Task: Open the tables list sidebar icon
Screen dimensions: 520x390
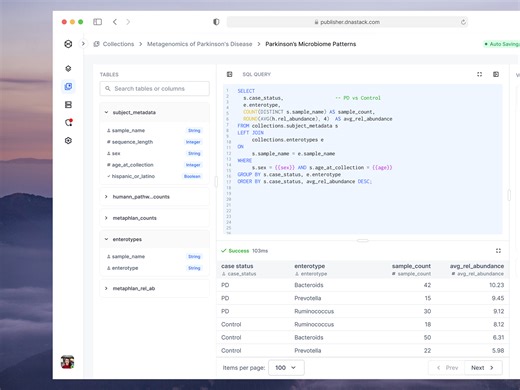Action: click(x=68, y=105)
